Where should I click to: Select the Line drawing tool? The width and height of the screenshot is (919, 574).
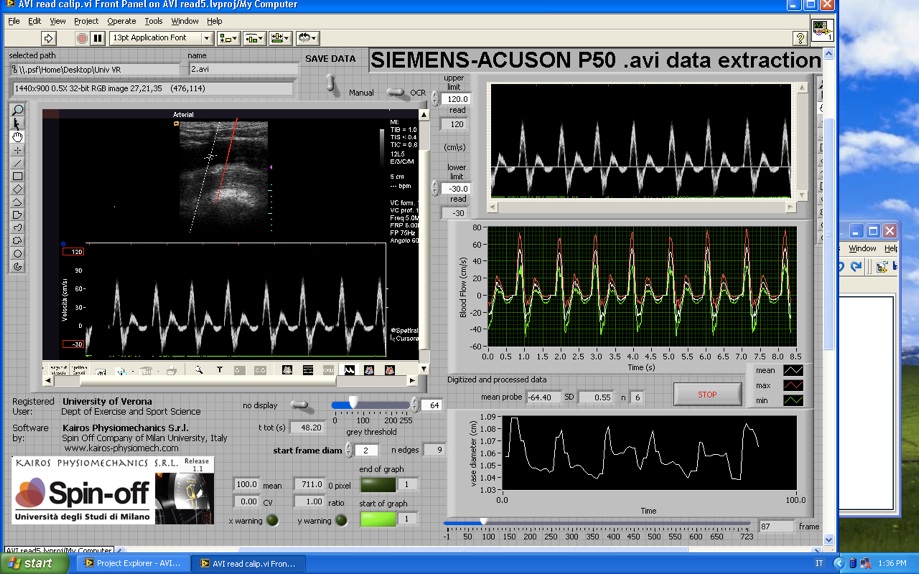click(x=18, y=163)
